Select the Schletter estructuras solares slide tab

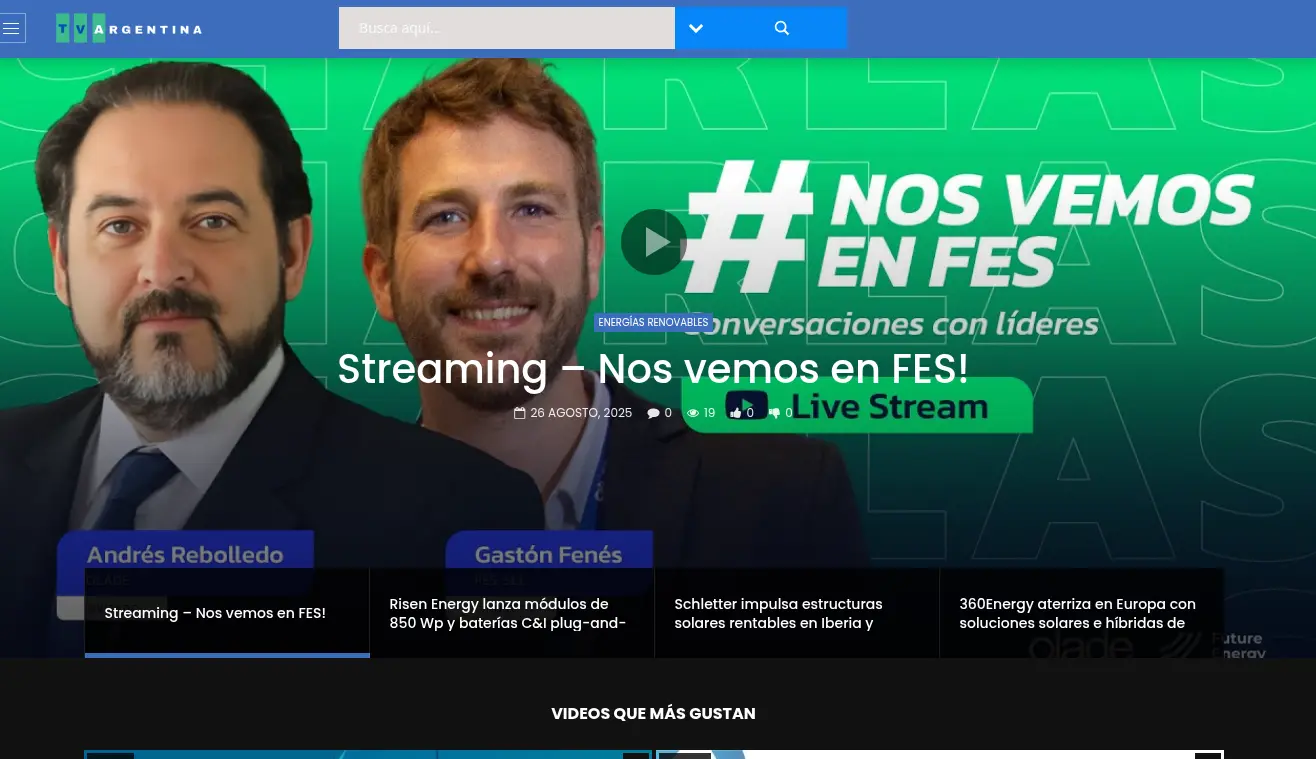797,613
